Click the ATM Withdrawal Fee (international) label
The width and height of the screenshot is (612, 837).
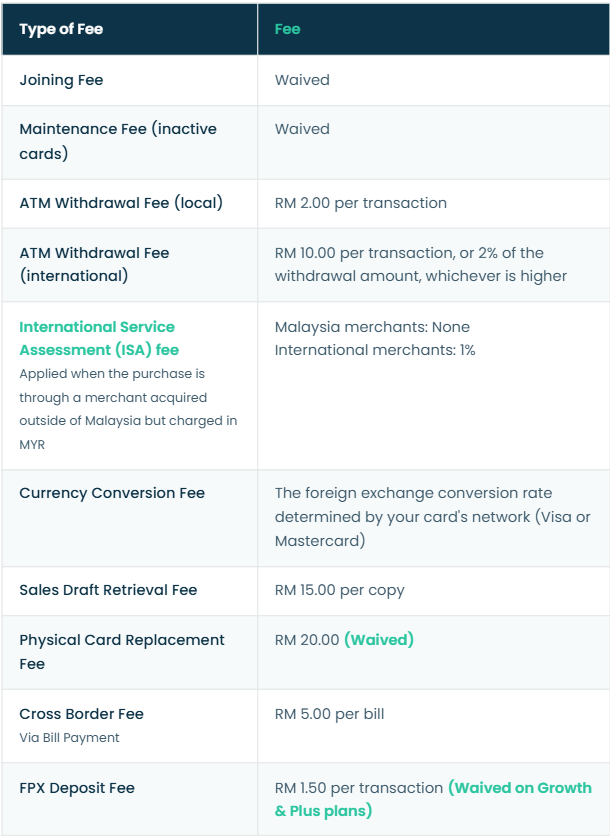(x=94, y=264)
